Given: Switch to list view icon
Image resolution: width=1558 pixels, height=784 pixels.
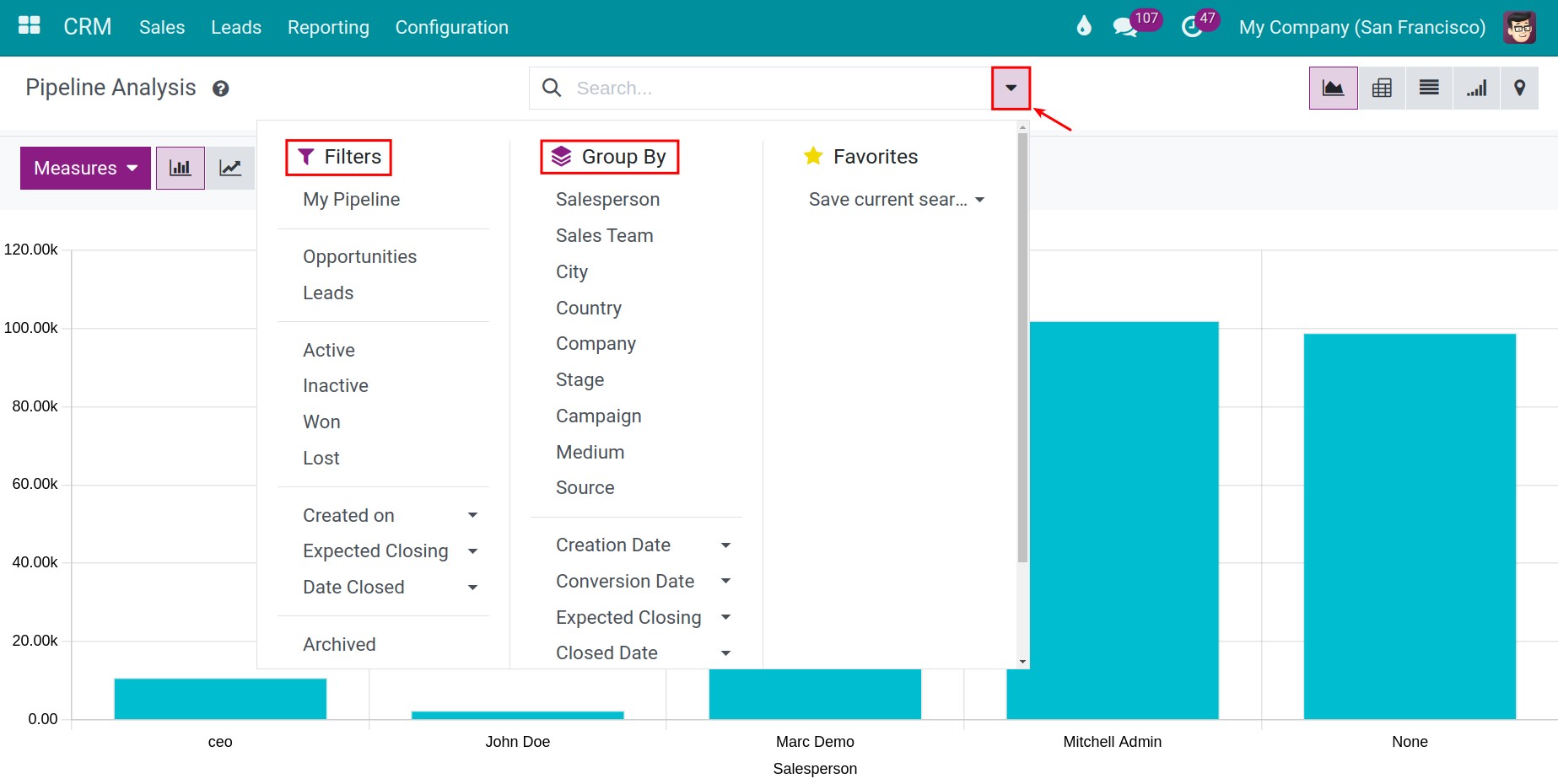Looking at the screenshot, I should pyautogui.click(x=1429, y=88).
